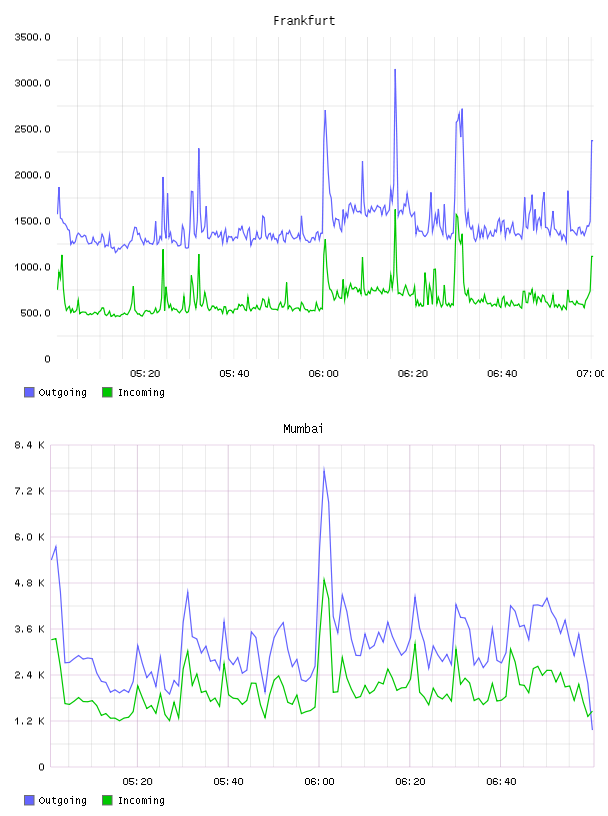
Task: Click the 05:40 time label under Frankfurt chart
Action: (234, 374)
